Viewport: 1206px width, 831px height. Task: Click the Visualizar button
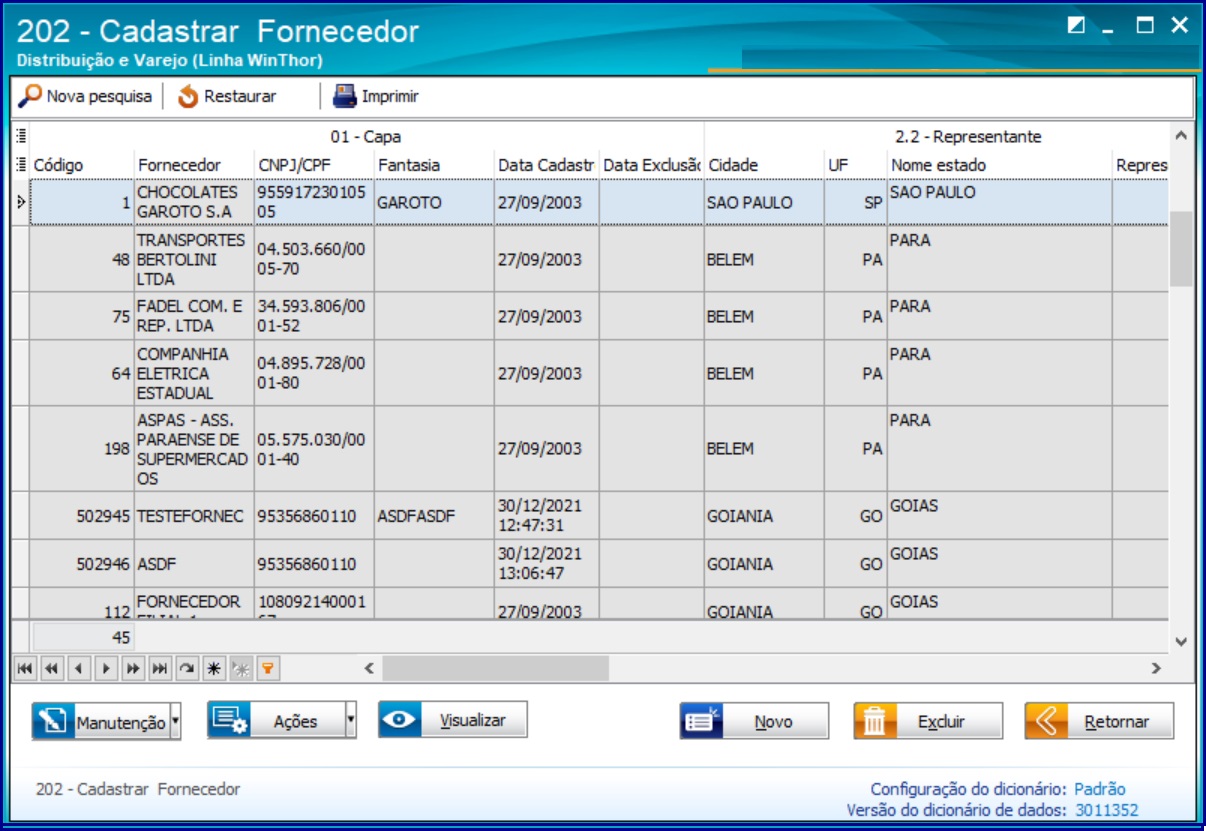453,719
